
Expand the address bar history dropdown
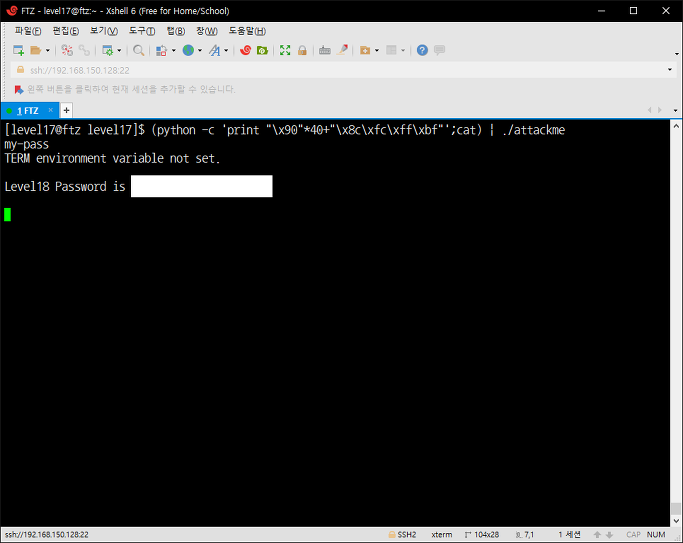(x=670, y=70)
